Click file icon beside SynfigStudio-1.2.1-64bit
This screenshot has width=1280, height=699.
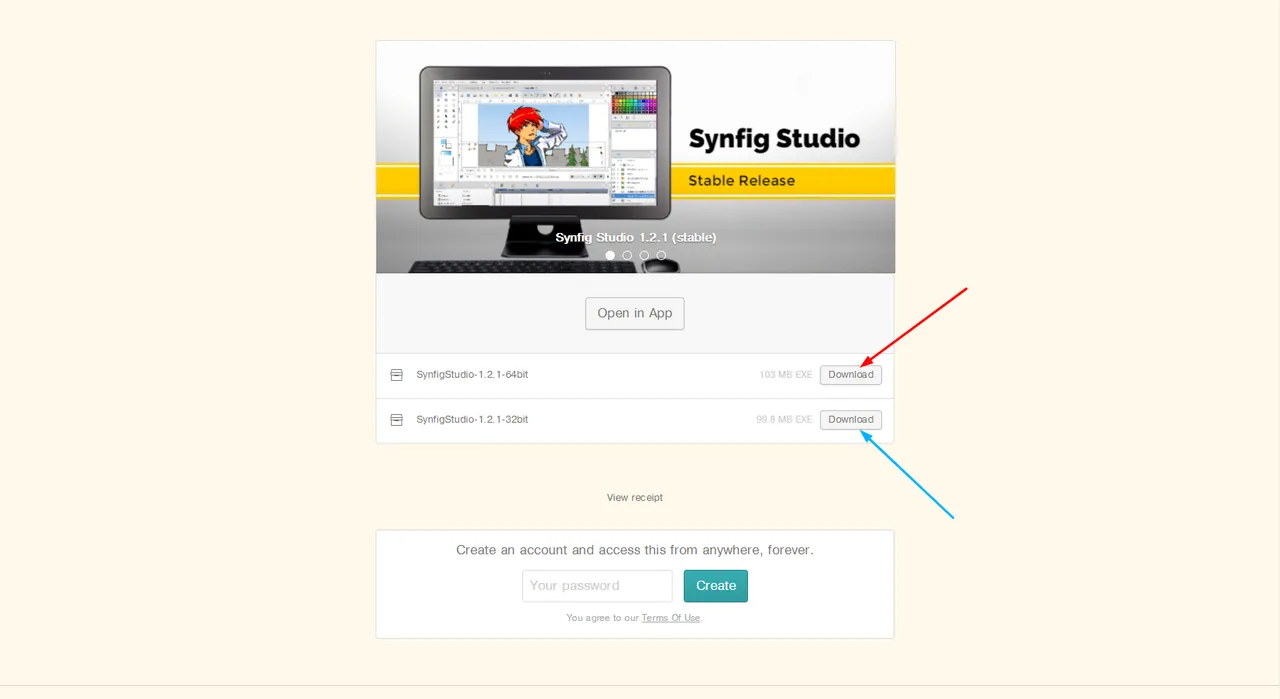click(397, 375)
